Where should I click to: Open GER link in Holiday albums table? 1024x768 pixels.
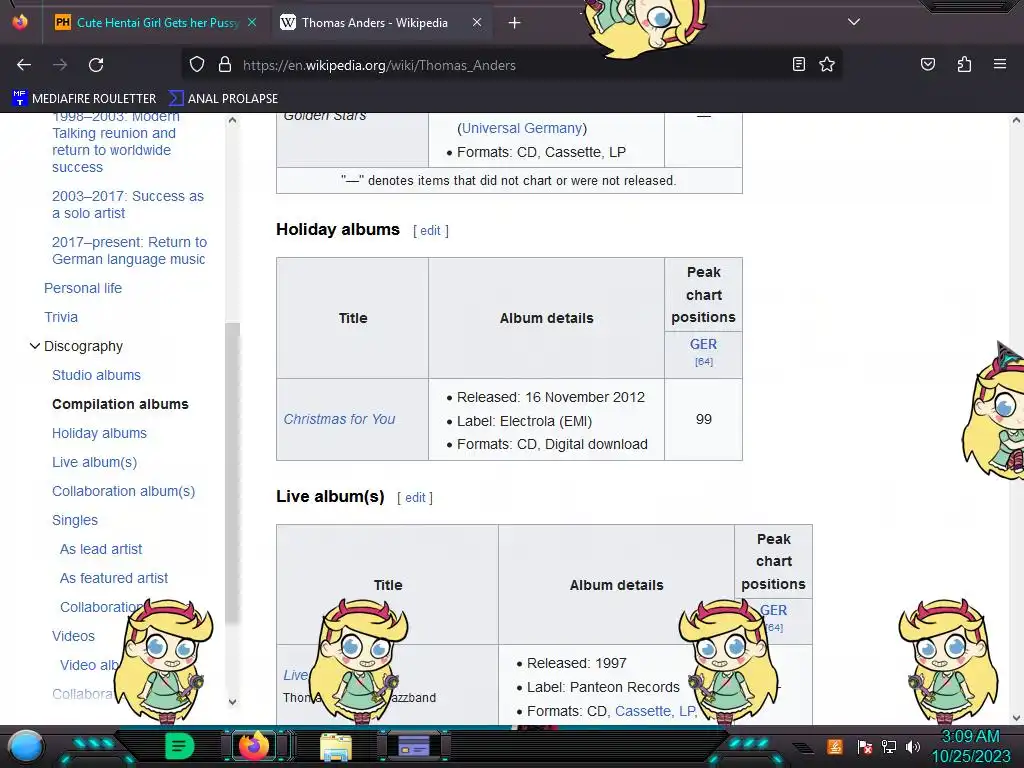tap(703, 344)
